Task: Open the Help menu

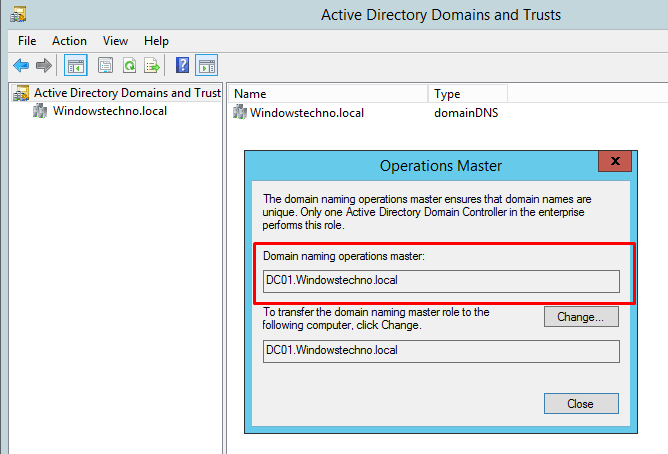Action: 156,41
